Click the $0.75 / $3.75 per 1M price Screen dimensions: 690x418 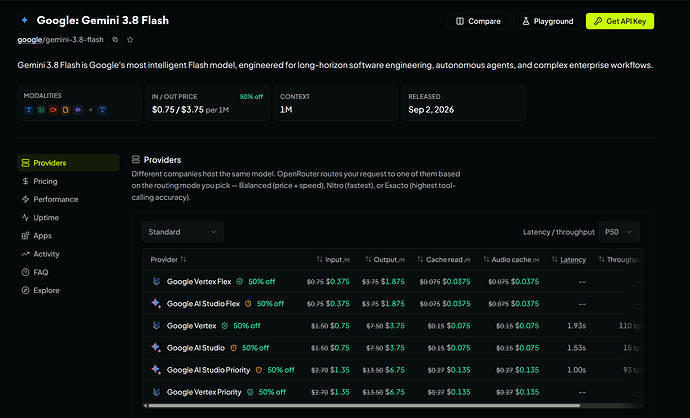[x=190, y=110]
